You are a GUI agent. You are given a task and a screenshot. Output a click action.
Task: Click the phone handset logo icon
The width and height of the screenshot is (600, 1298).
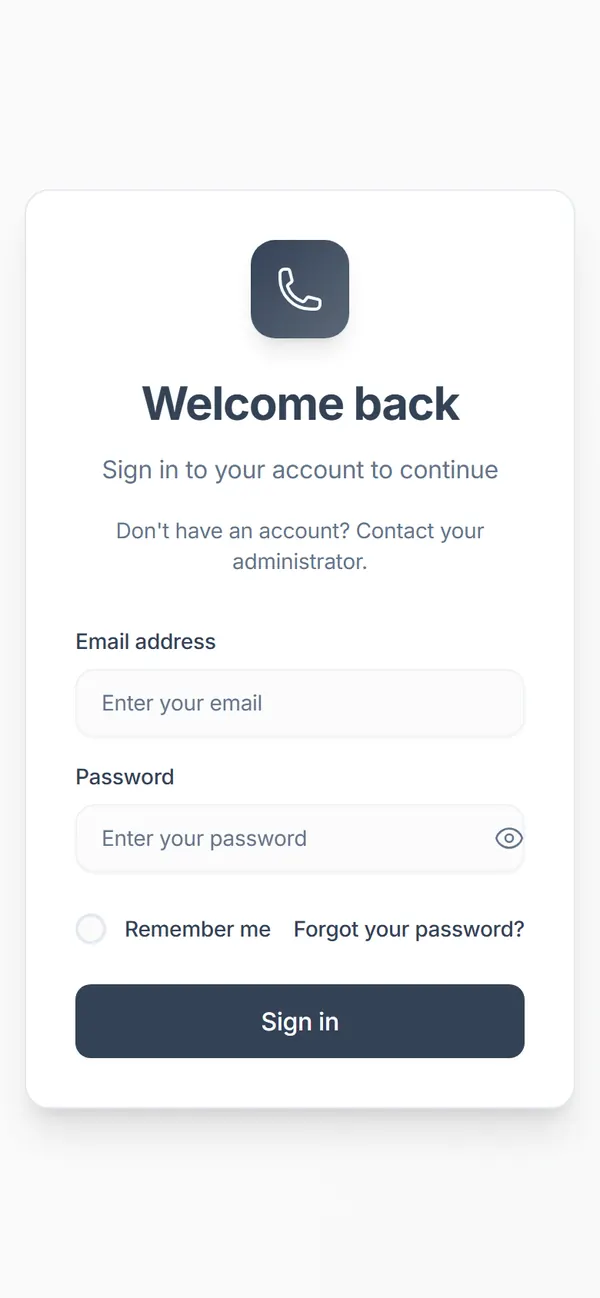[300, 289]
